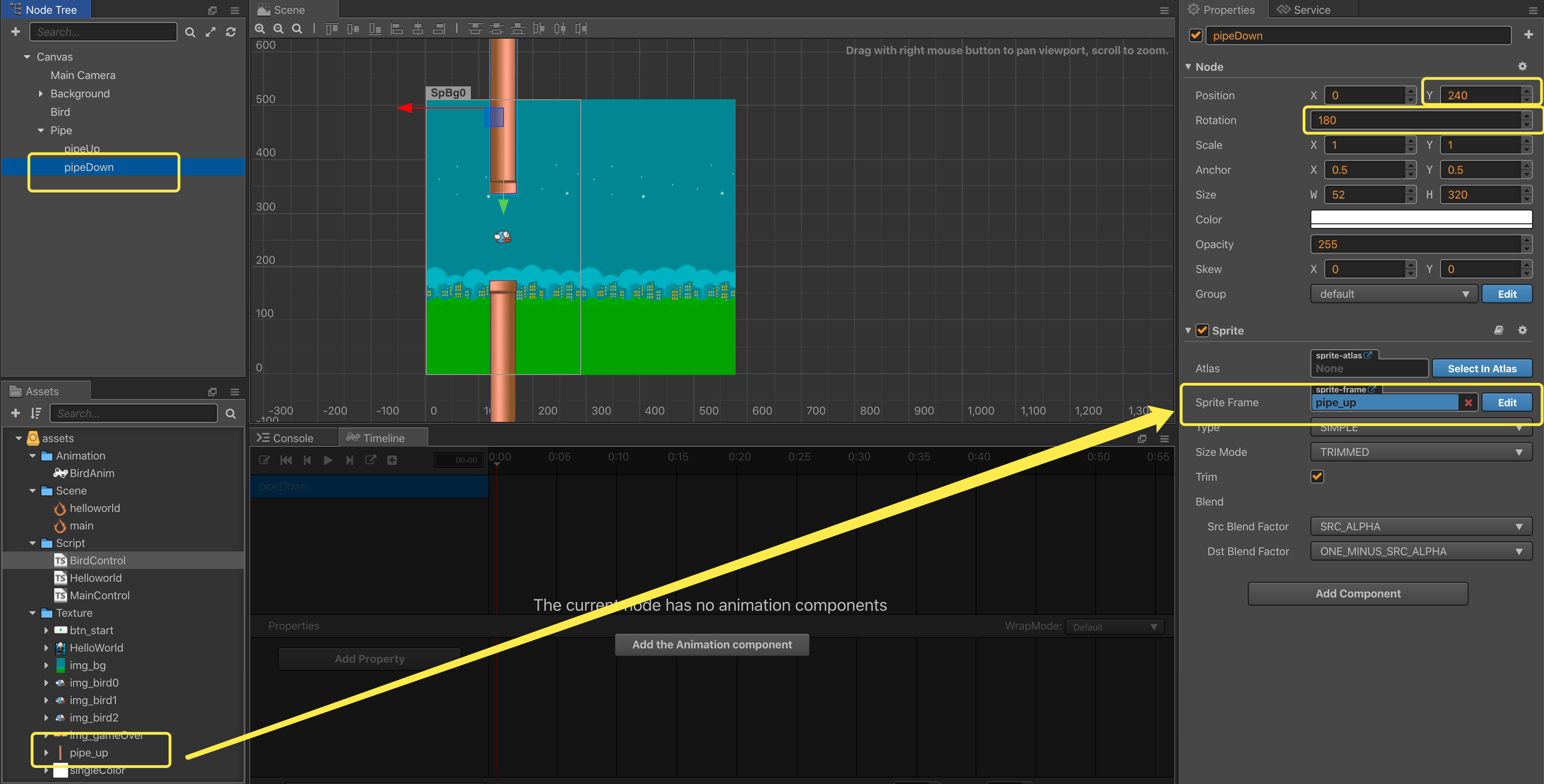
Task: Click the Rotation 180 input field
Action: point(1421,120)
